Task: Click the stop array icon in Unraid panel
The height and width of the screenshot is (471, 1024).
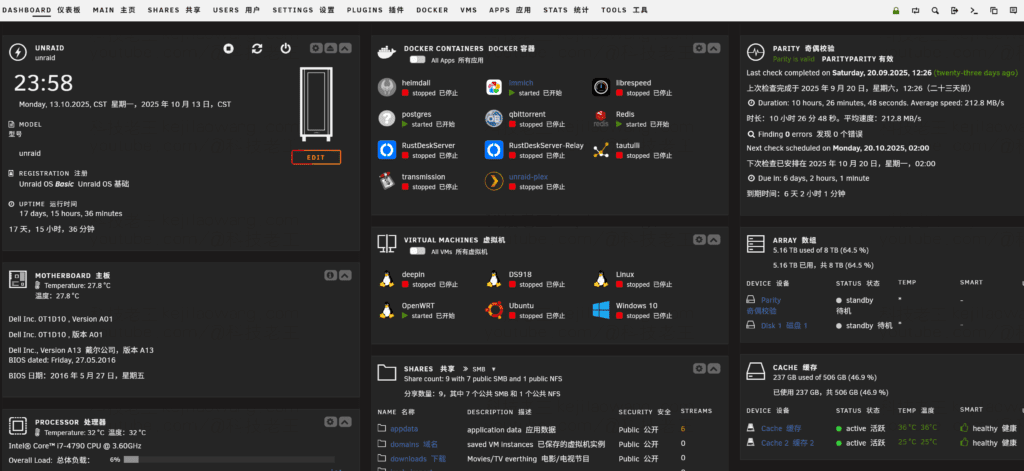Action: pos(228,48)
